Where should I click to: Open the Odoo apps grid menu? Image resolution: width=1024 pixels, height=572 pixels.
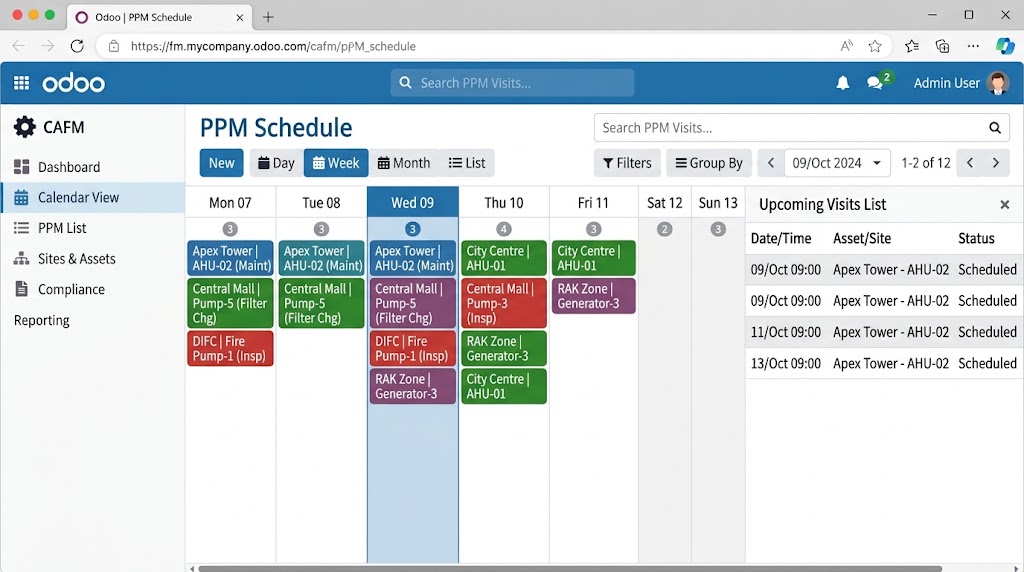click(22, 83)
